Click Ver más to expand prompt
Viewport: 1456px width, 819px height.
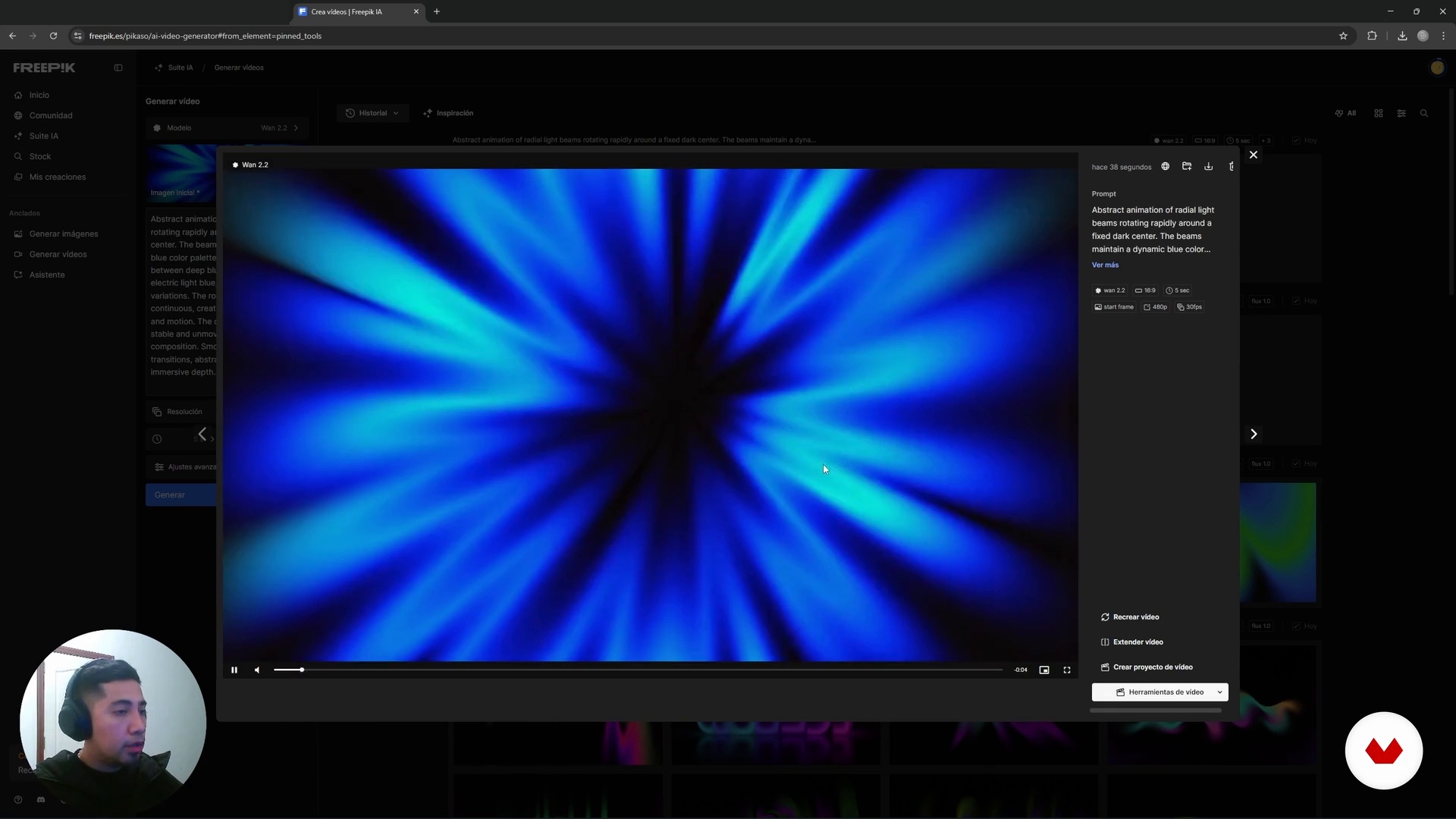pyautogui.click(x=1105, y=265)
